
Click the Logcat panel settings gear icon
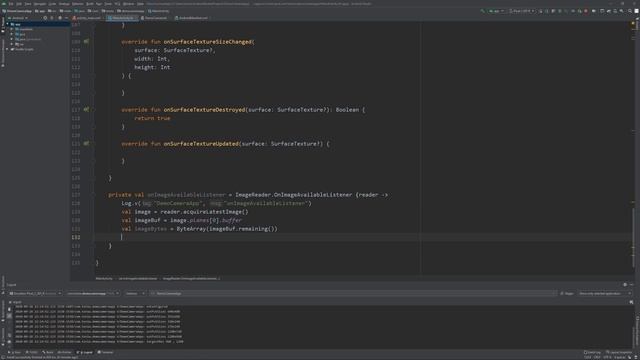625,284
